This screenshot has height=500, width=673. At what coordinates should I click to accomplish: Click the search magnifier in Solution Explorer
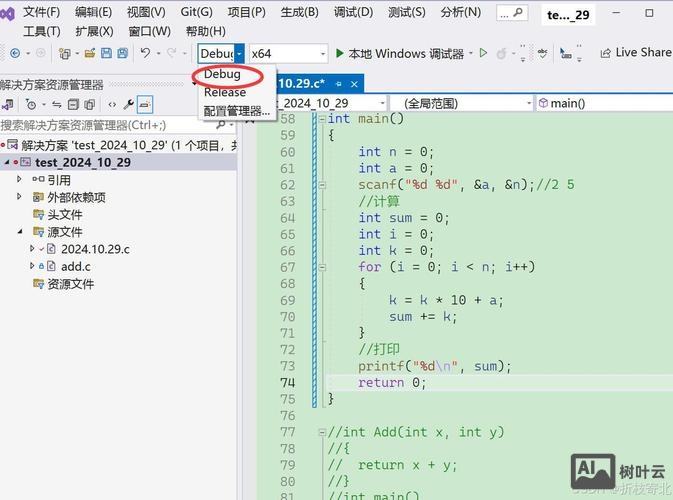click(221, 125)
